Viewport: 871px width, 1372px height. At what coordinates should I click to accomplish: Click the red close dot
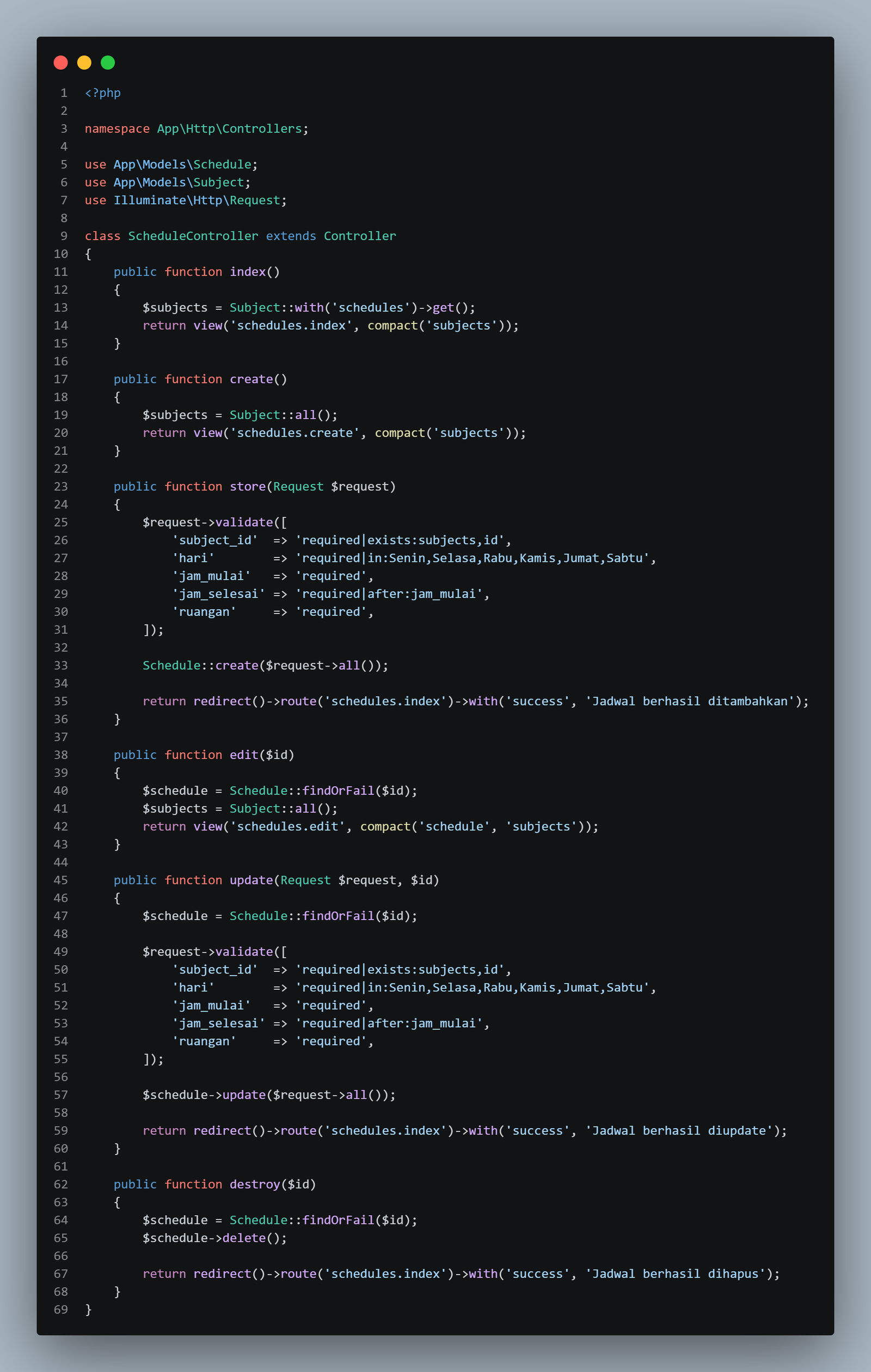point(61,63)
